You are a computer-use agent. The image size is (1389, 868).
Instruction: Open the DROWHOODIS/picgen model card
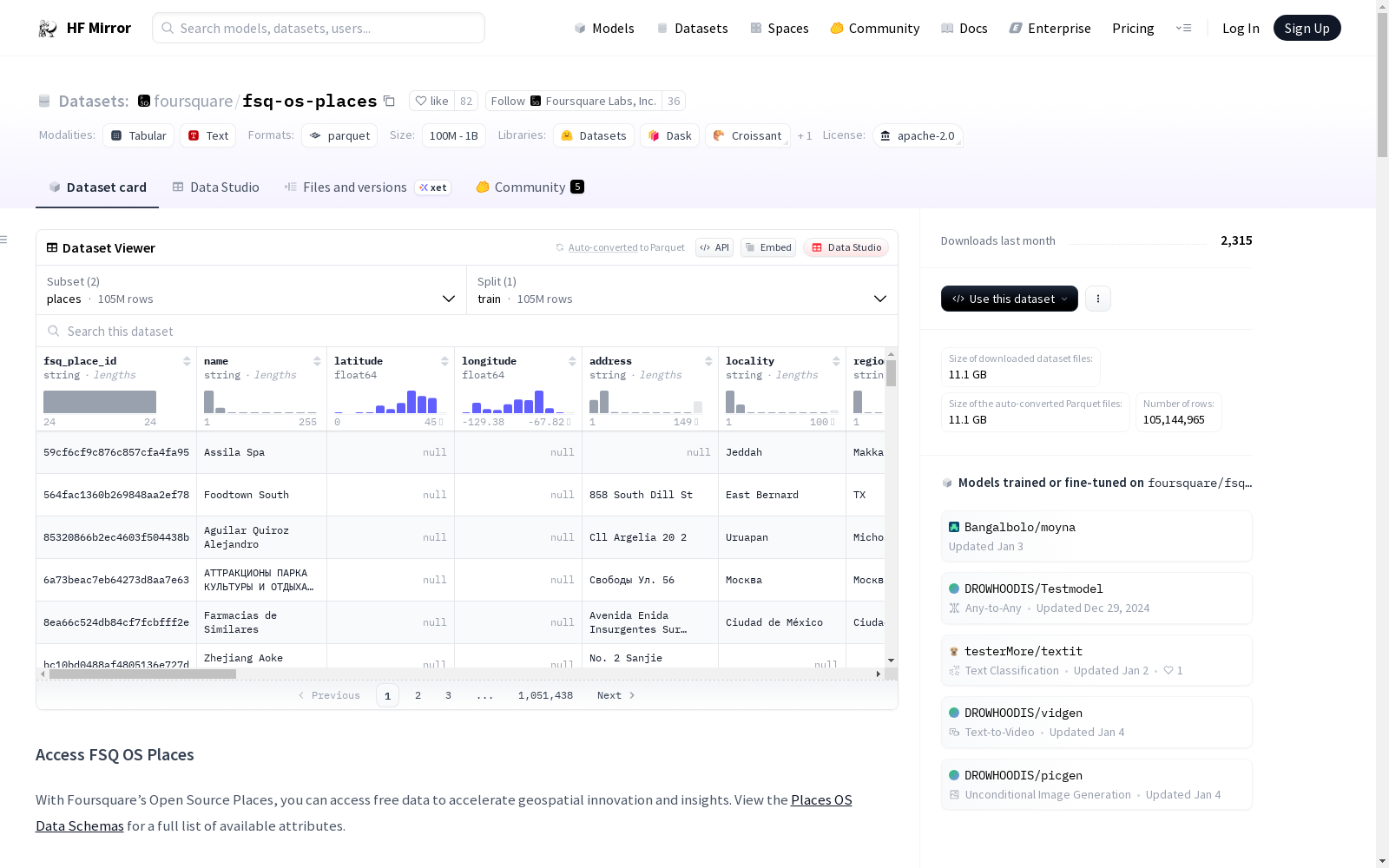point(1096,785)
